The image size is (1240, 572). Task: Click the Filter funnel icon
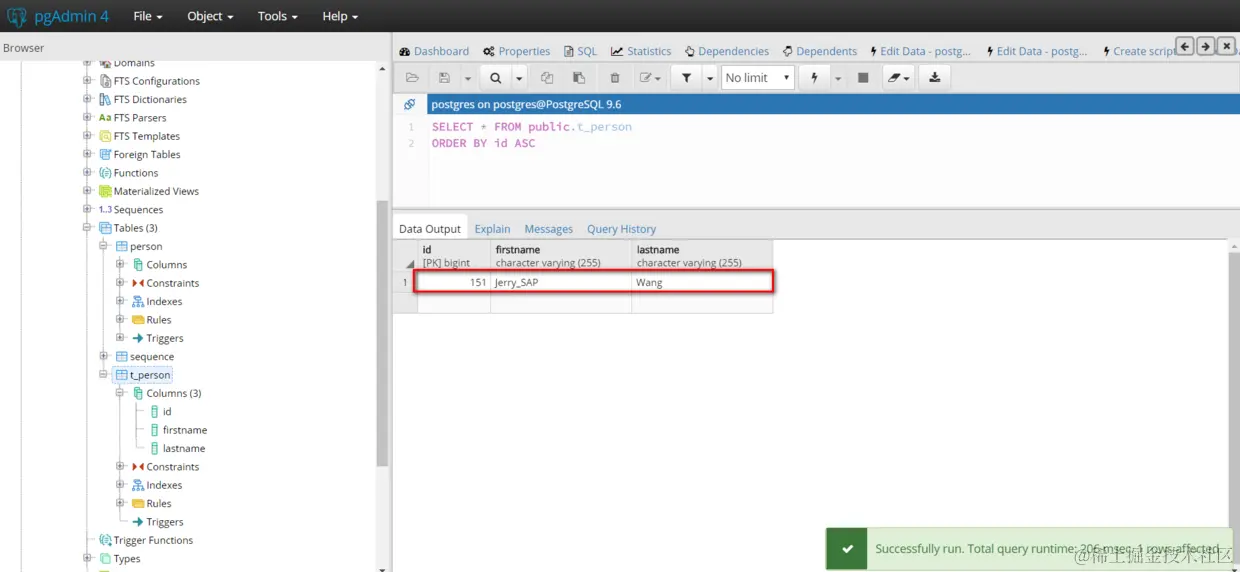click(686, 78)
